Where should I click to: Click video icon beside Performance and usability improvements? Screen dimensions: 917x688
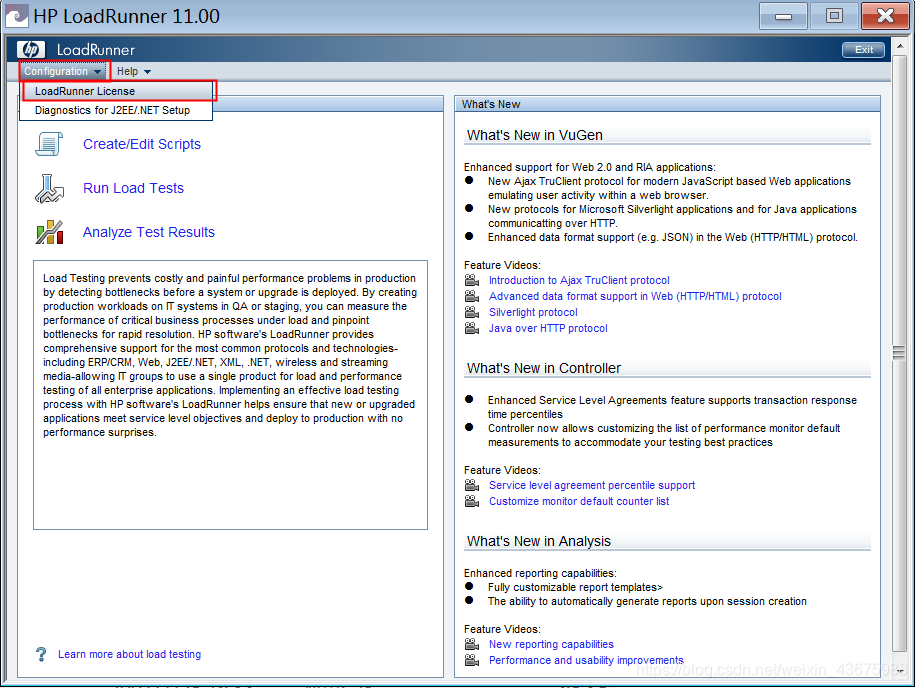472,660
